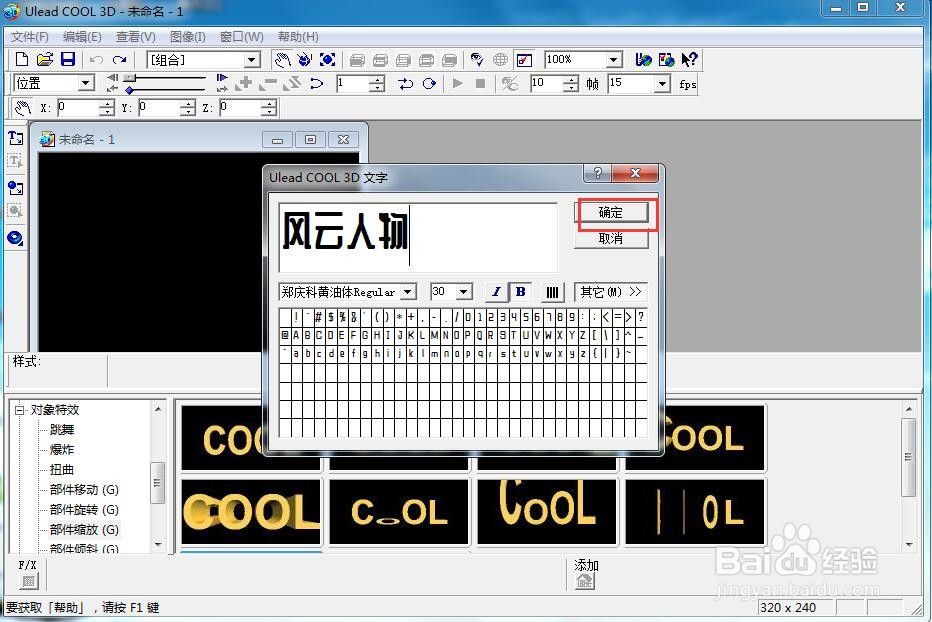Image resolution: width=932 pixels, height=622 pixels.
Task: Select 部件移动 (G) in tree
Action: coord(84,489)
